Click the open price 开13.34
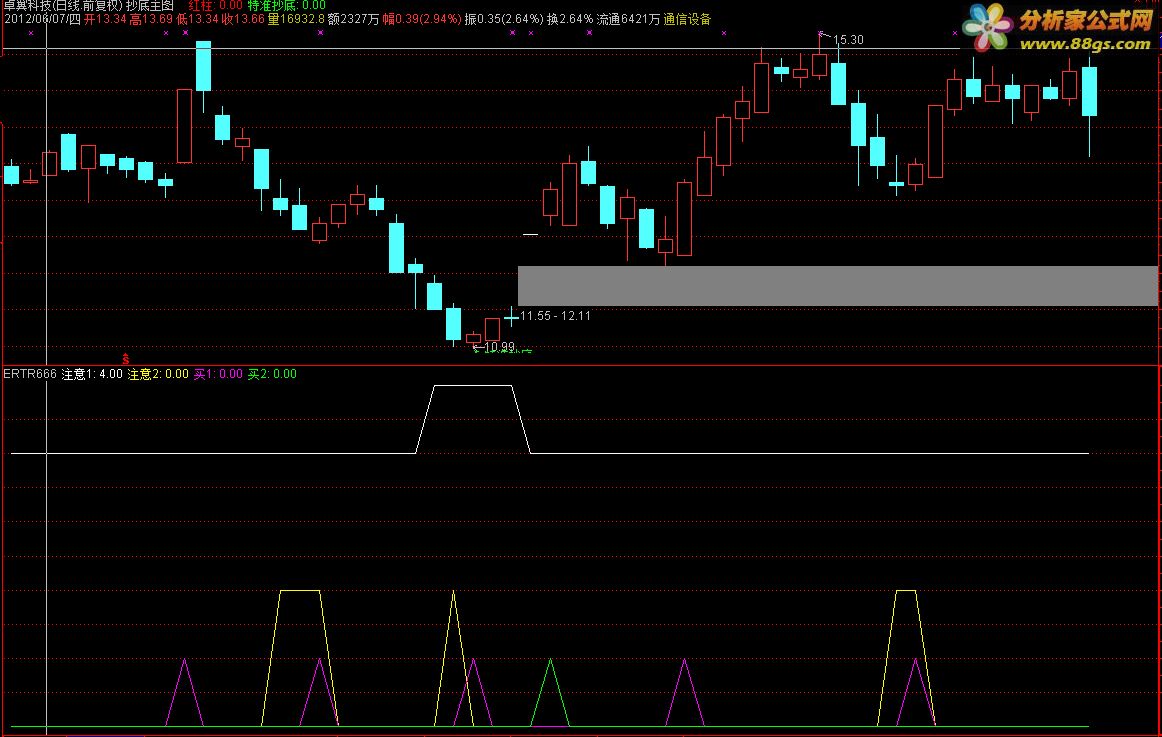1162x737 pixels. (x=105, y=19)
